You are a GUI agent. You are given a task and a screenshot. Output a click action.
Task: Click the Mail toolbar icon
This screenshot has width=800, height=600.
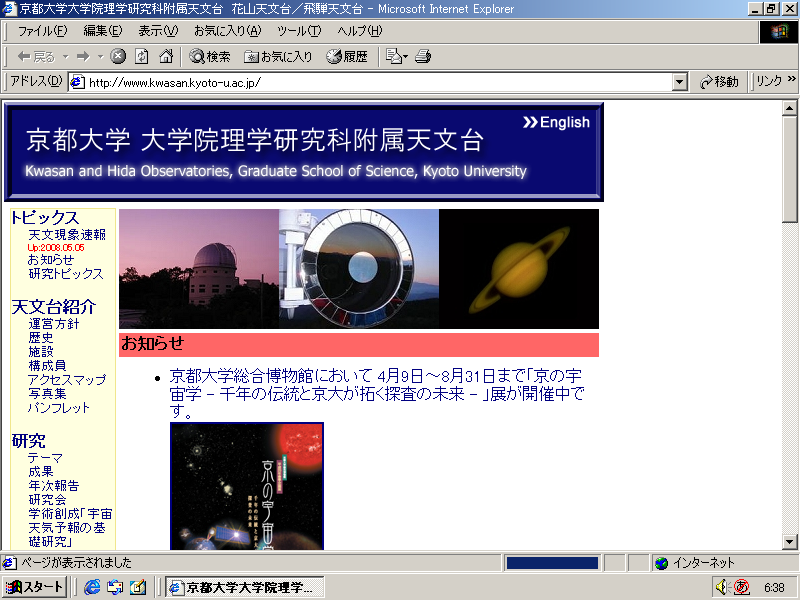[393, 57]
